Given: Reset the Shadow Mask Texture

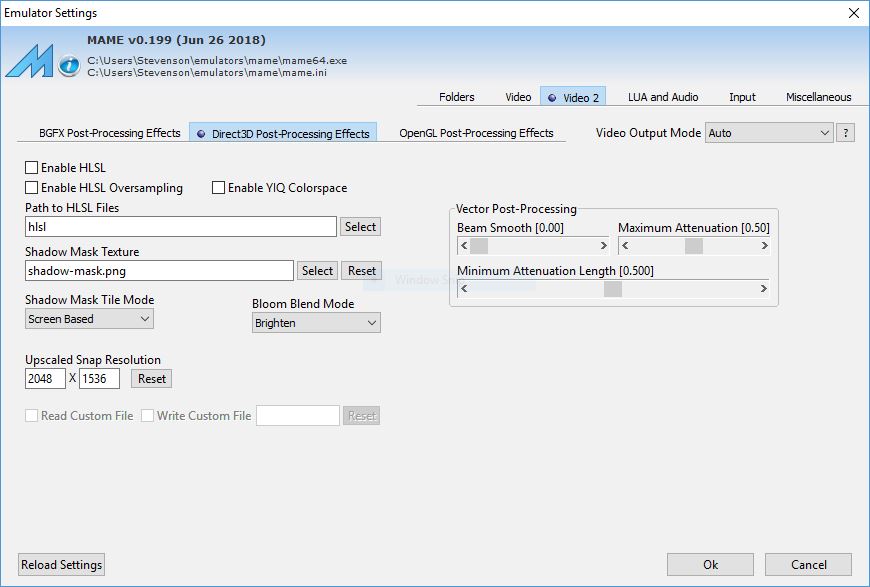Looking at the screenshot, I should point(362,271).
